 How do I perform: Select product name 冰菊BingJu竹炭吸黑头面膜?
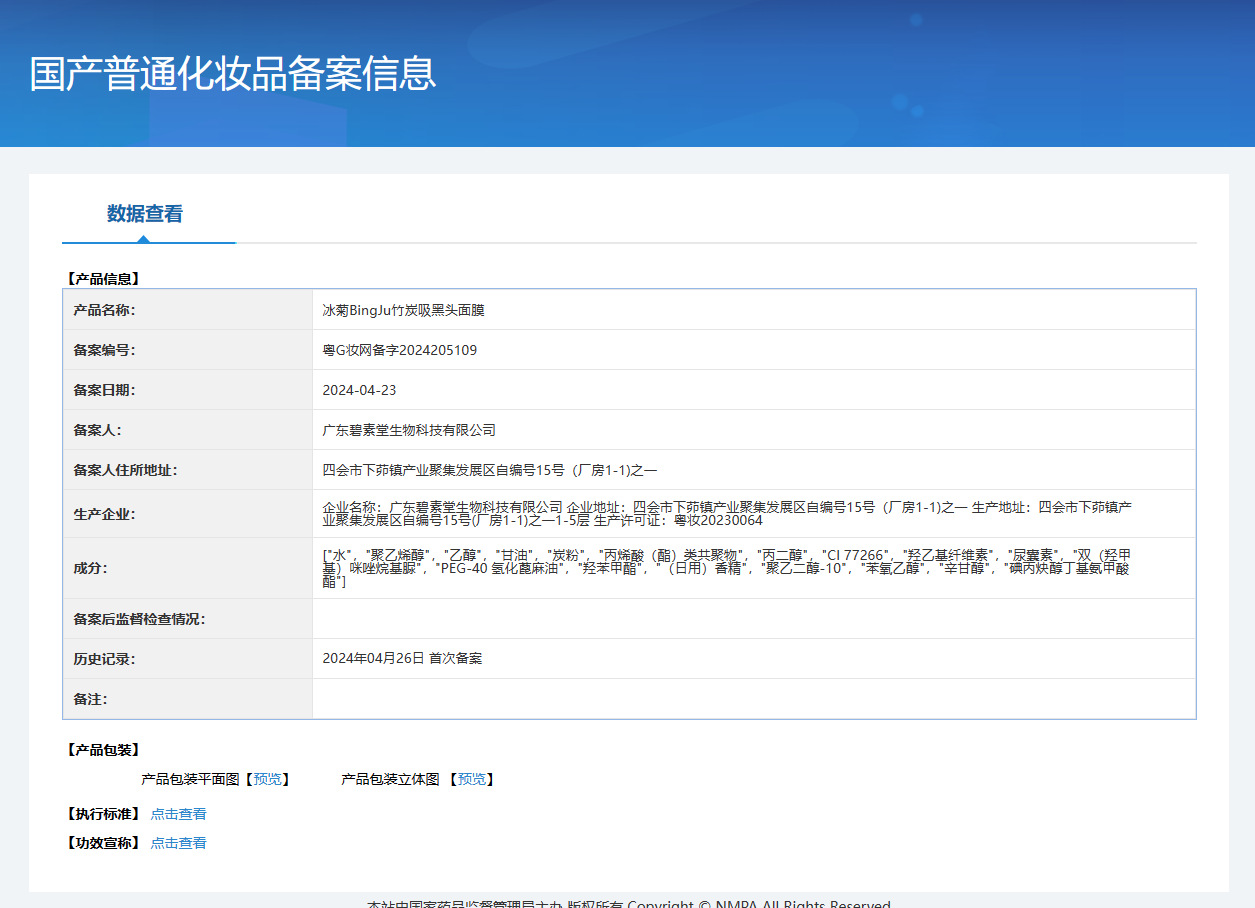pyautogui.click(x=403, y=310)
